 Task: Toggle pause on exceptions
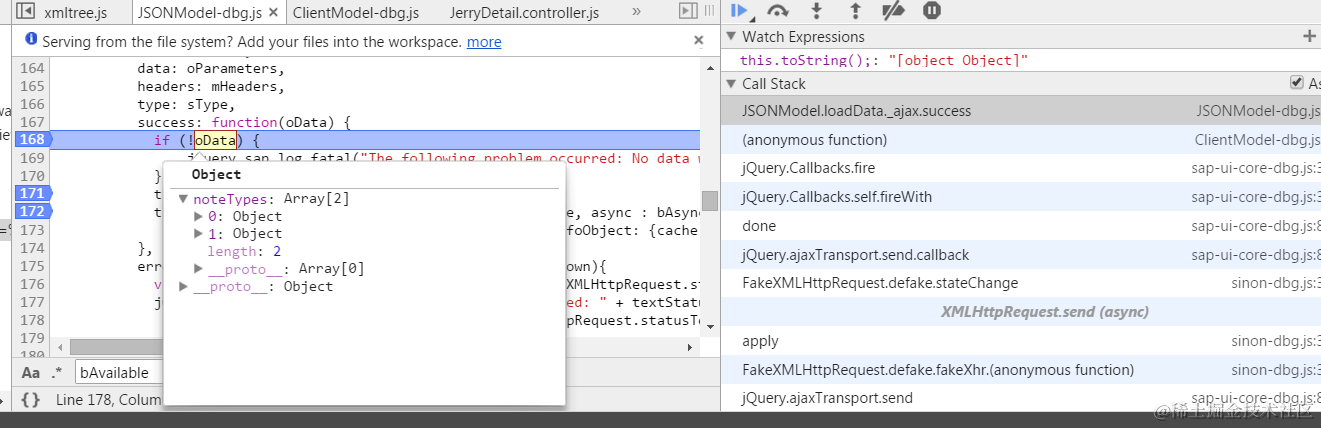(931, 11)
